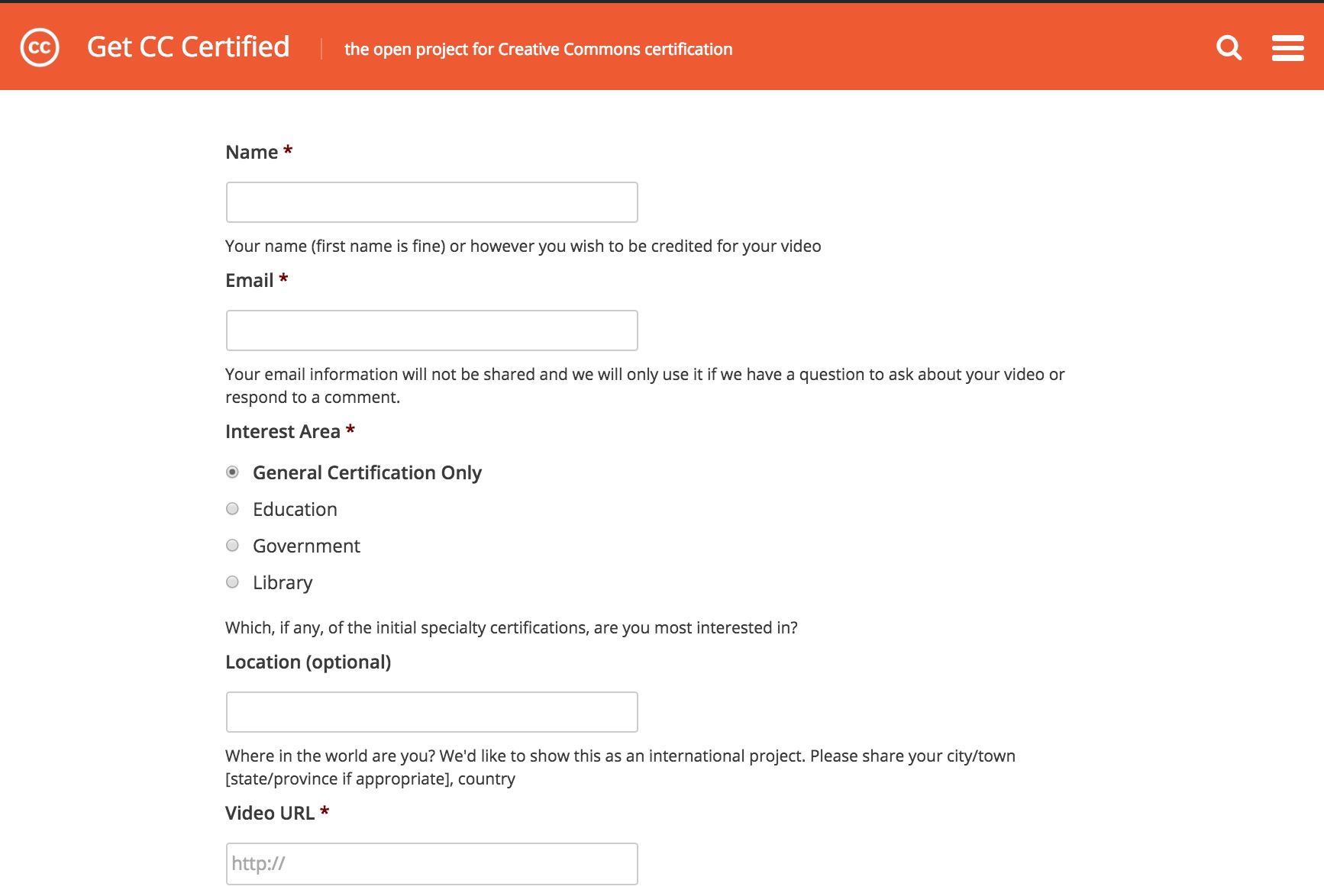Click into the Name text field
The height and width of the screenshot is (896, 1324).
click(431, 202)
